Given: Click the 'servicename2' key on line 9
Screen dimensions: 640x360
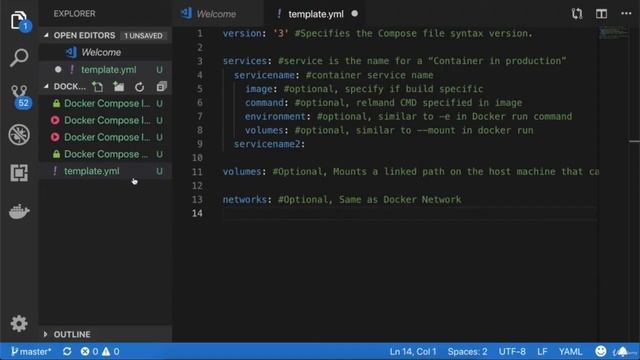Looking at the screenshot, I should click(267, 144).
